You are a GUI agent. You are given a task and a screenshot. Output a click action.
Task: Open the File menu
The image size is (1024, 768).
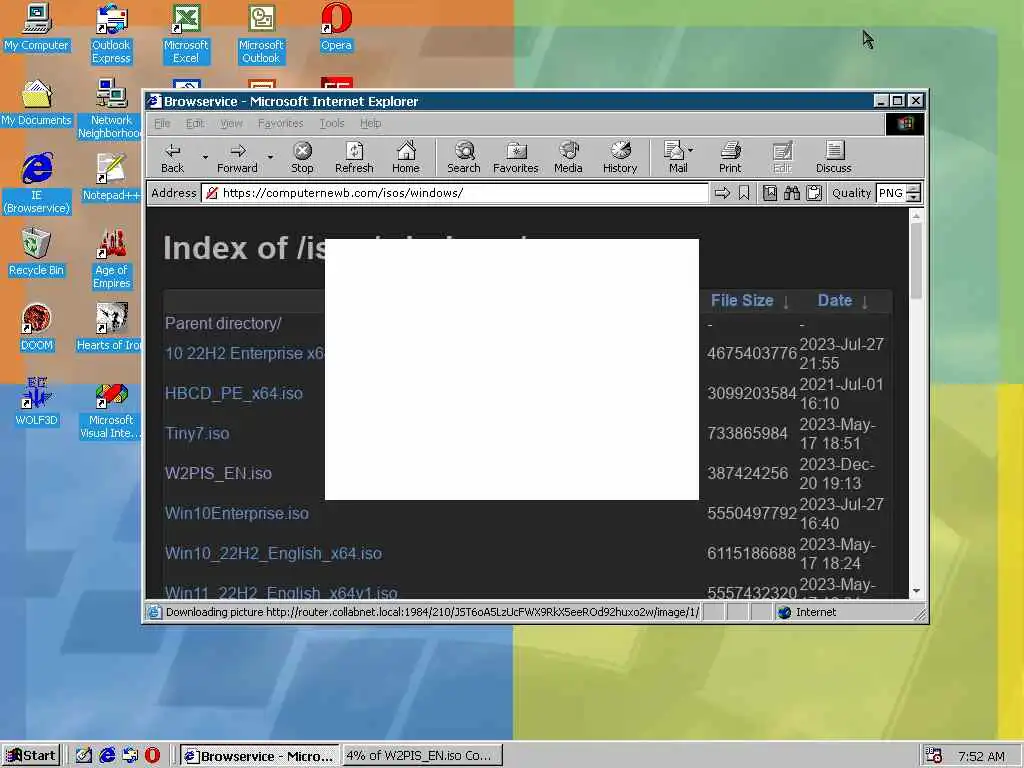click(162, 123)
